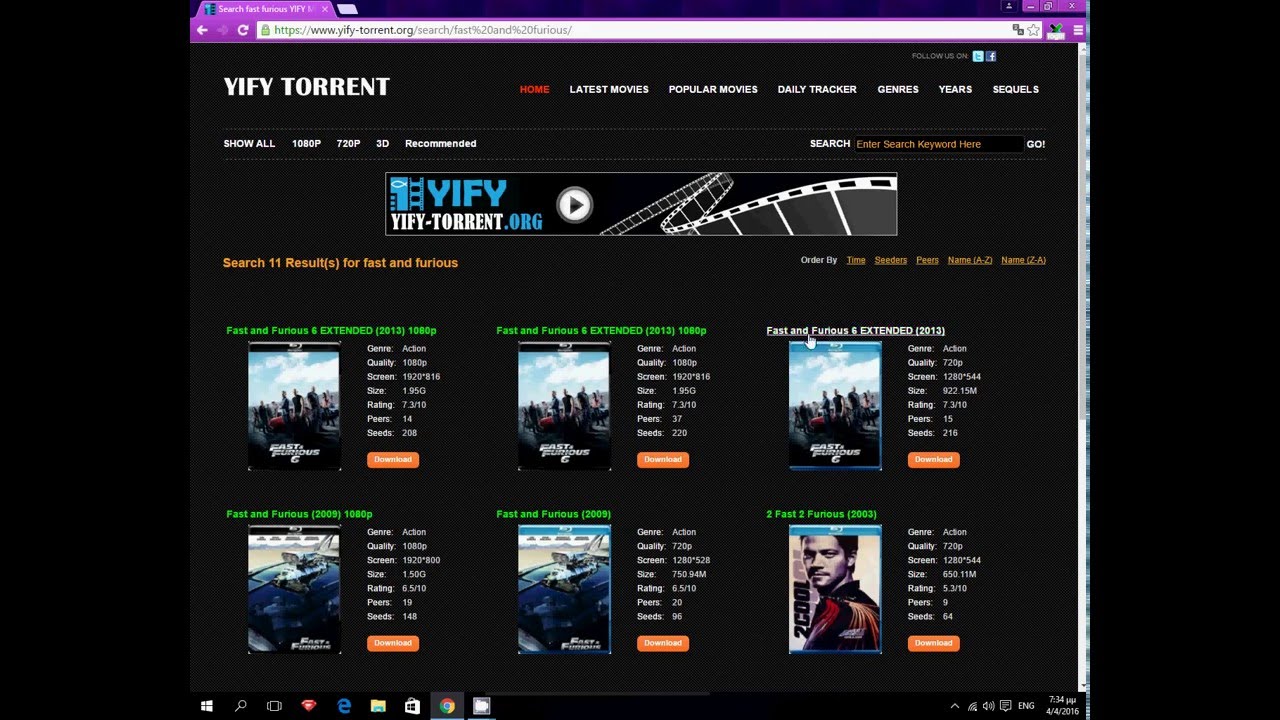Filter results by 3D
The width and height of the screenshot is (1280, 720).
click(382, 143)
